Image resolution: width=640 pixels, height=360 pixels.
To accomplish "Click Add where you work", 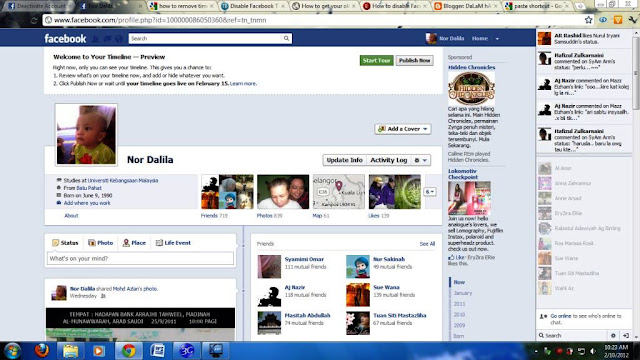I will click(x=87, y=203).
